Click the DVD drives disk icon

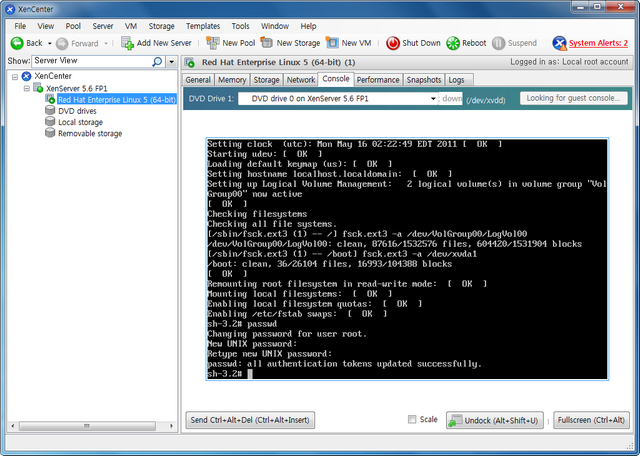tap(50, 111)
